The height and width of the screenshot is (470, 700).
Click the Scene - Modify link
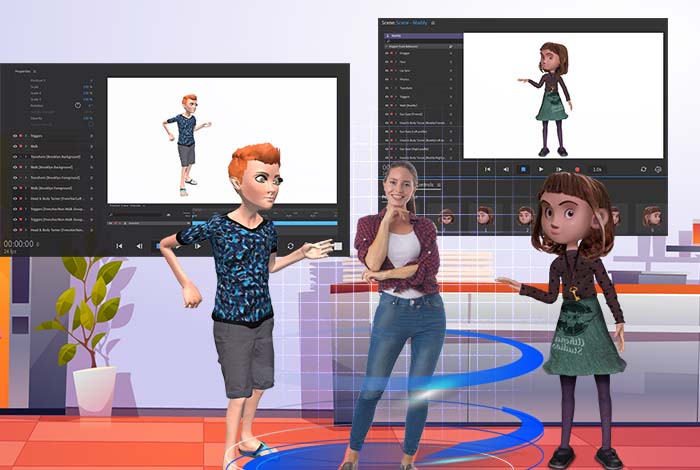[x=412, y=23]
